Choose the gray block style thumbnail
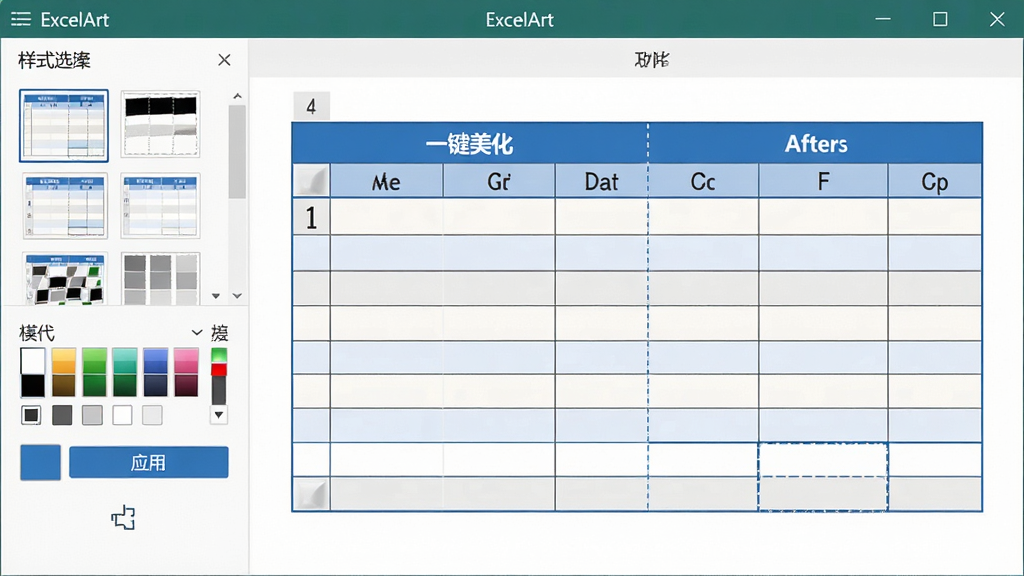1024x576 pixels. point(160,279)
